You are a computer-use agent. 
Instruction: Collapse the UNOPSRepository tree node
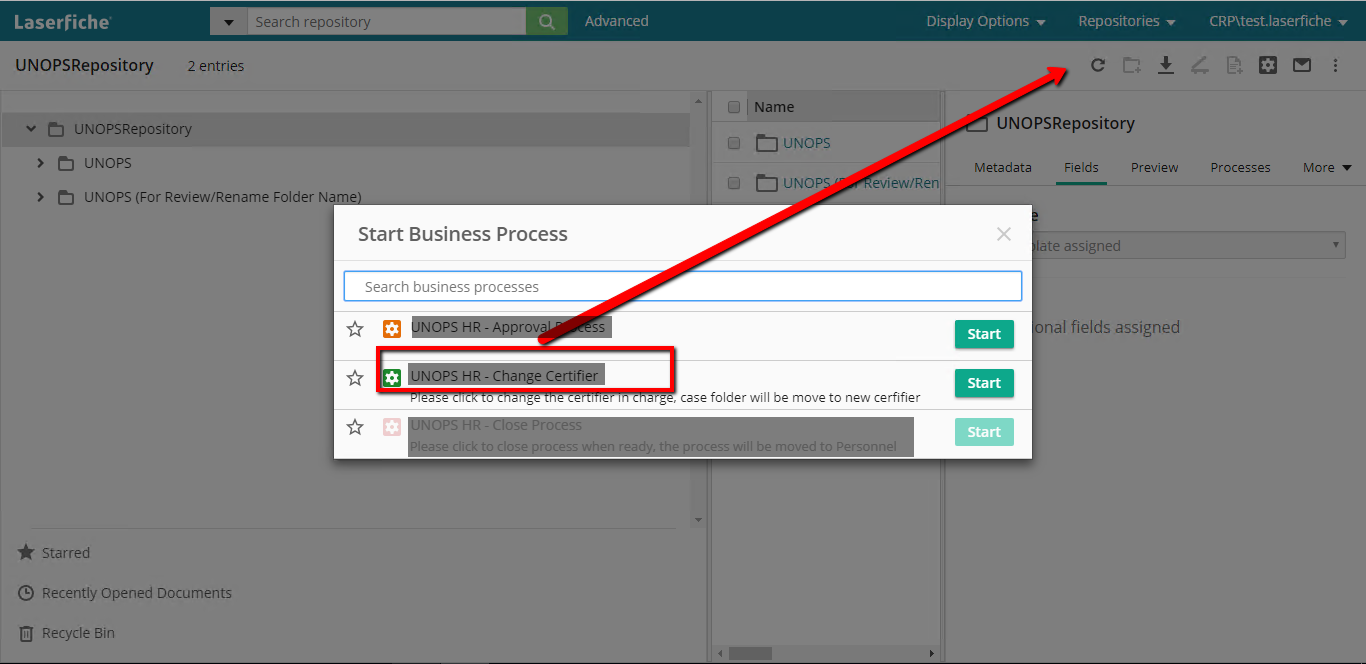point(31,129)
